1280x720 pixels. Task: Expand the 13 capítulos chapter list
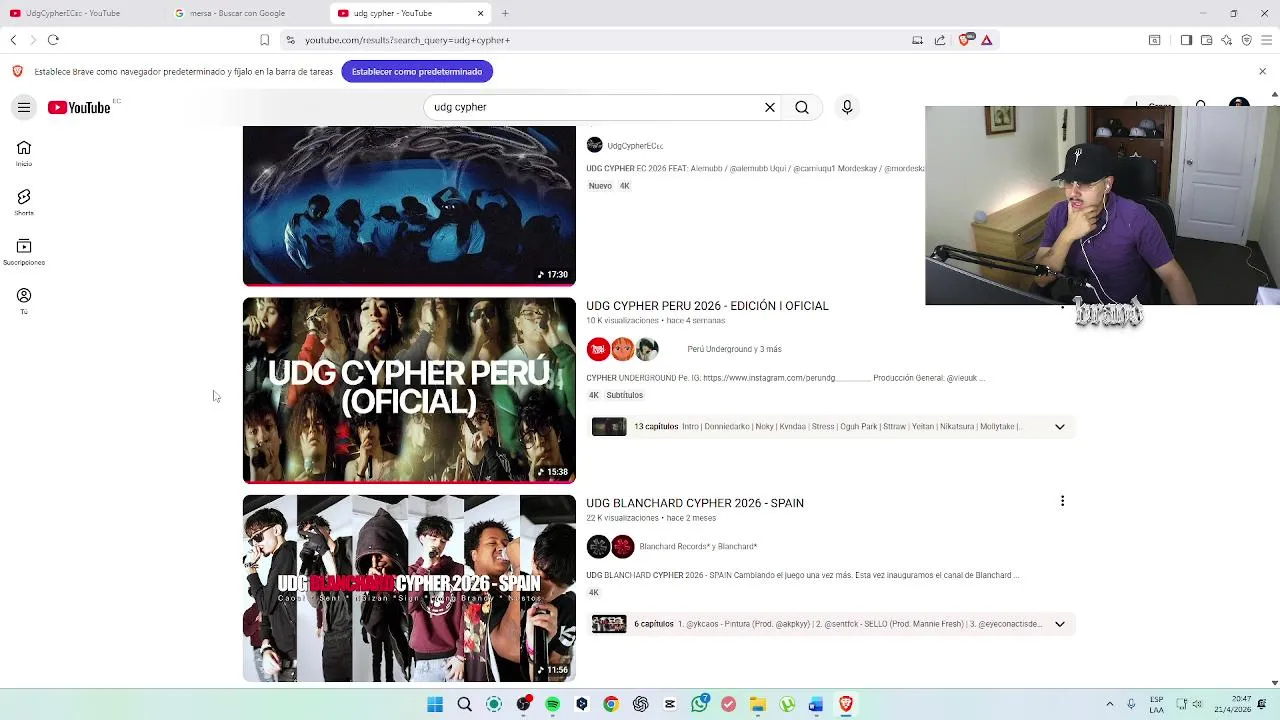1059,427
